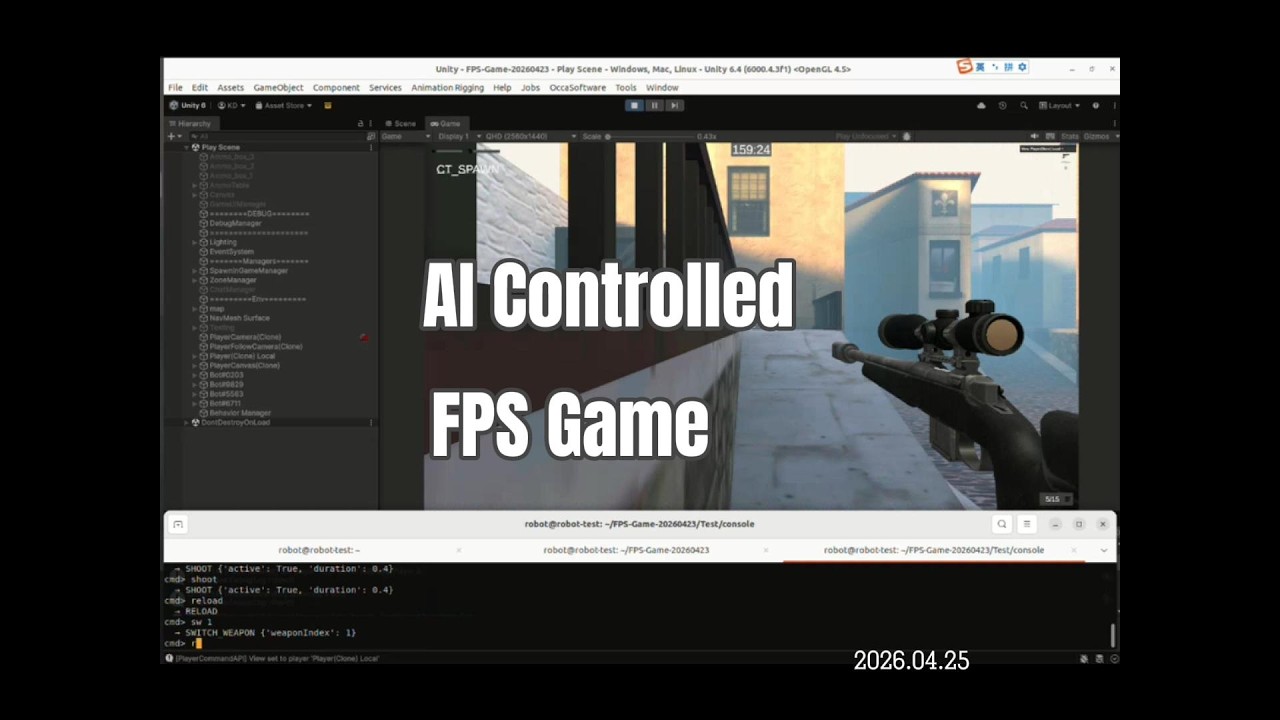This screenshot has height=720, width=1280.
Task: Open the yellow package icon in toolbar
Action: (x=328, y=105)
